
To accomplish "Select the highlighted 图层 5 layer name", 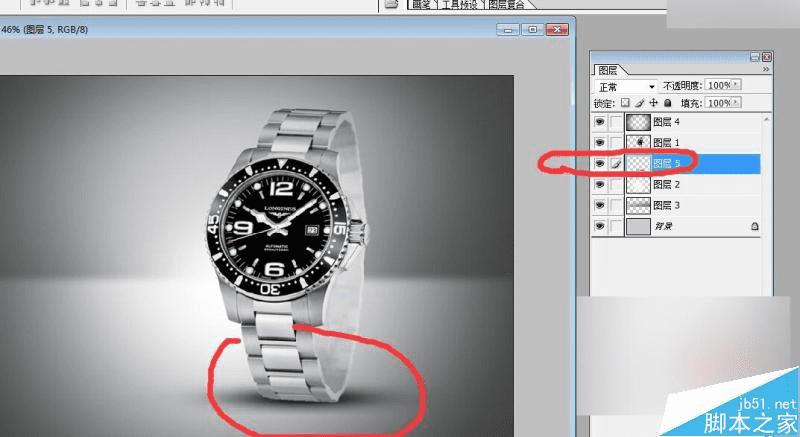I will [x=666, y=164].
